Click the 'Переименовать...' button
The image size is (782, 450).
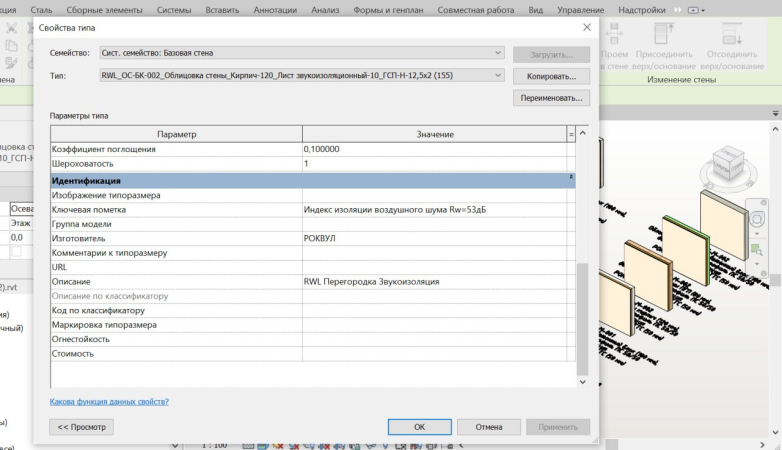[551, 99]
